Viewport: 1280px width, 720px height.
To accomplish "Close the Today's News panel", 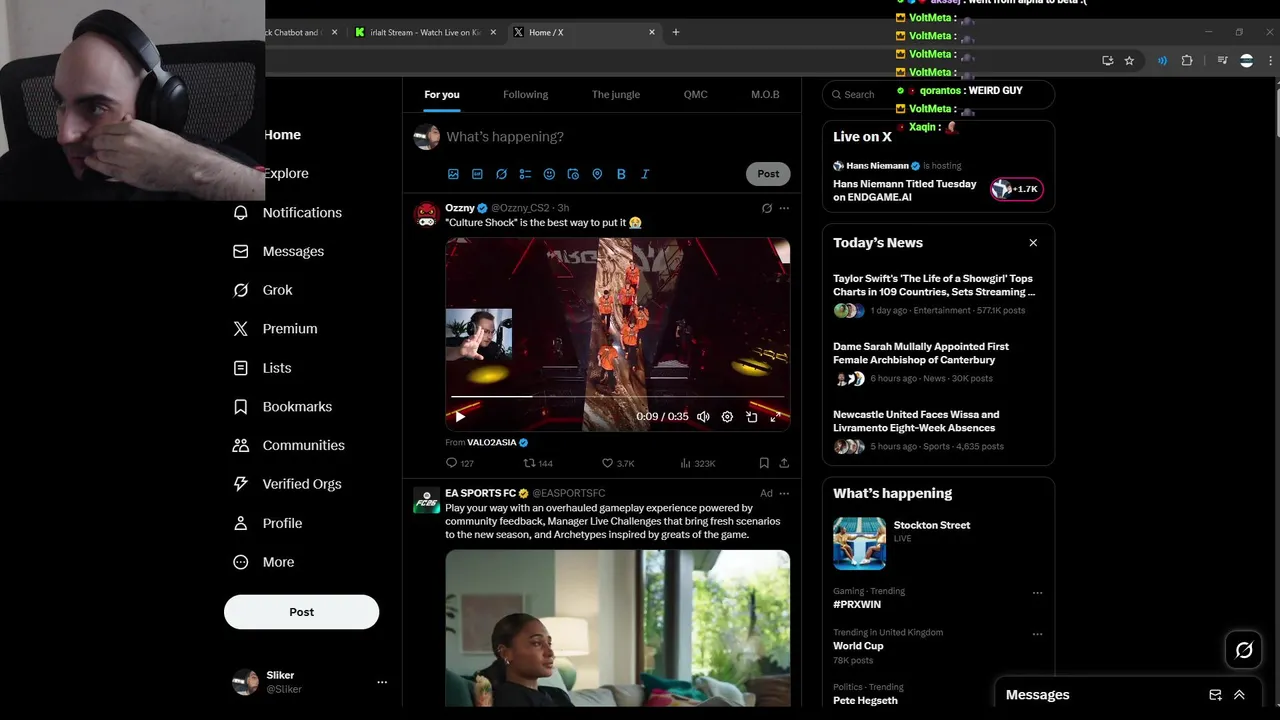I will (1033, 243).
